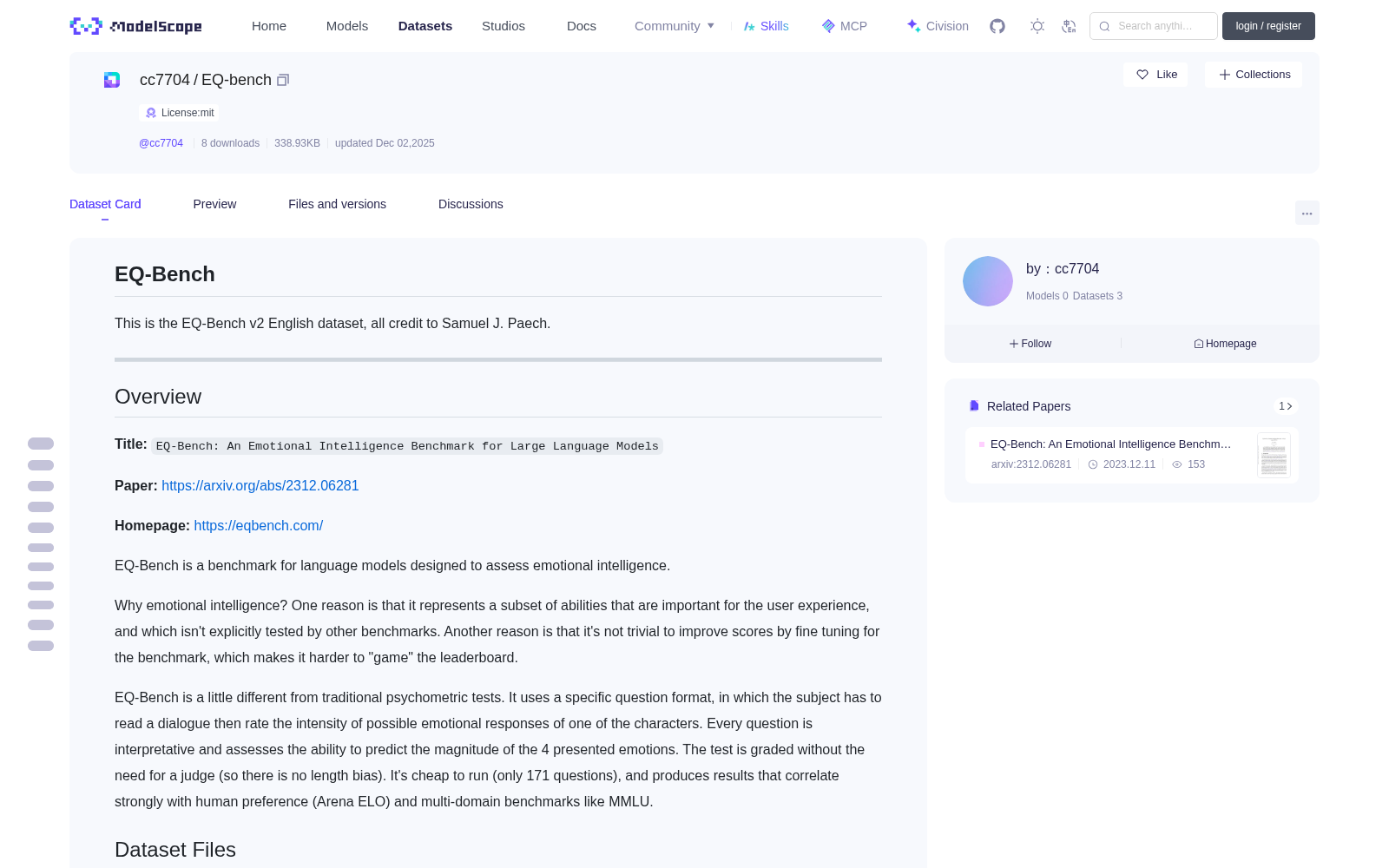Click the dataset icon beside cc7704/EQ-bench
The width and height of the screenshot is (1389, 868).
coord(112,80)
